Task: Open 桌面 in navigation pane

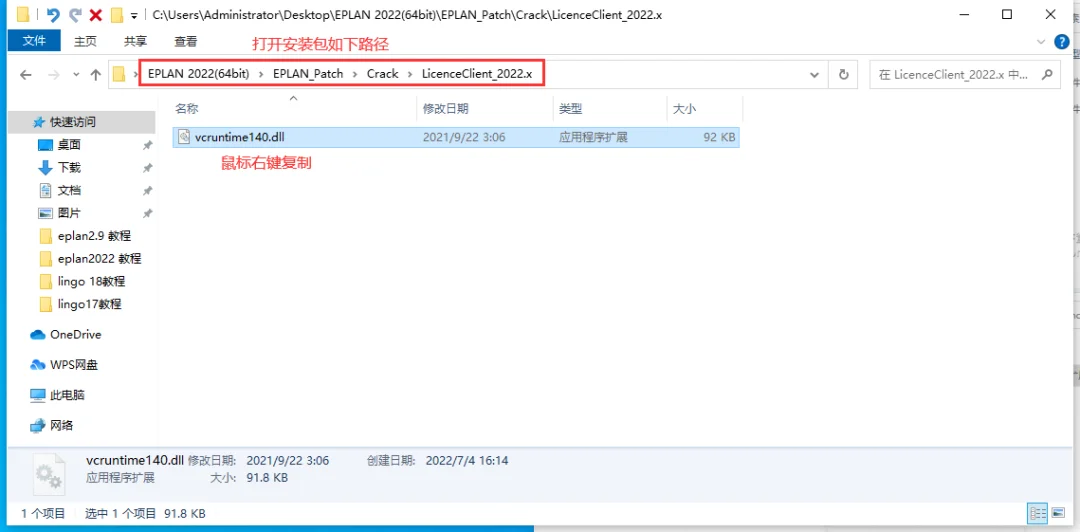Action: 69,145
